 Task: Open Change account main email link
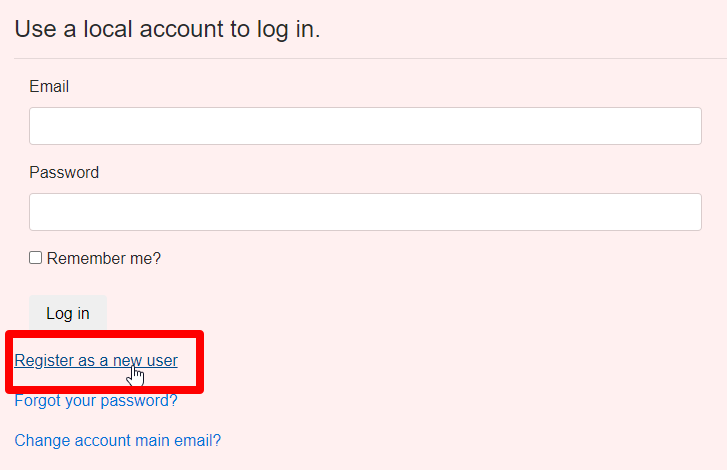point(118,440)
